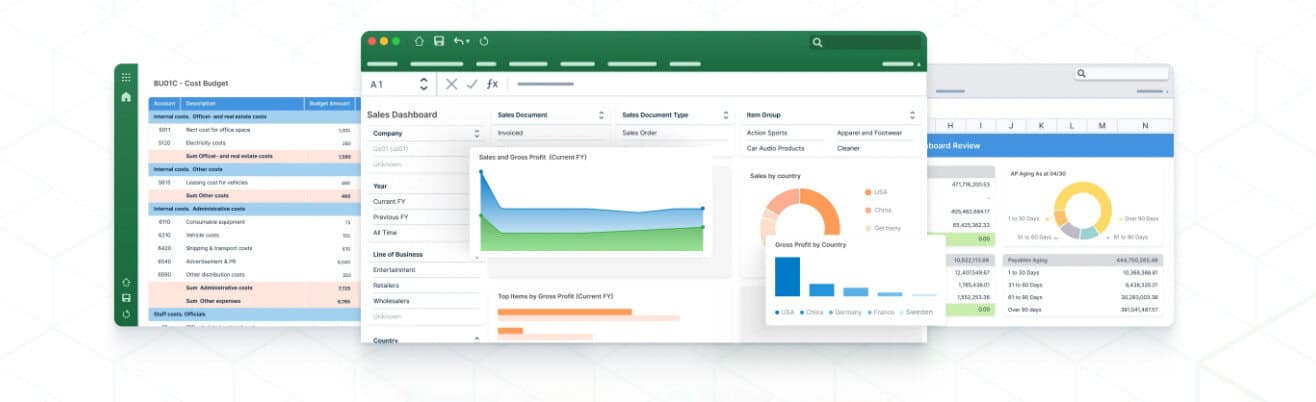This screenshot has width=1316, height=402.
Task: Click the Undo arrow in Sales Dashboard toolbar
Action: coord(458,41)
